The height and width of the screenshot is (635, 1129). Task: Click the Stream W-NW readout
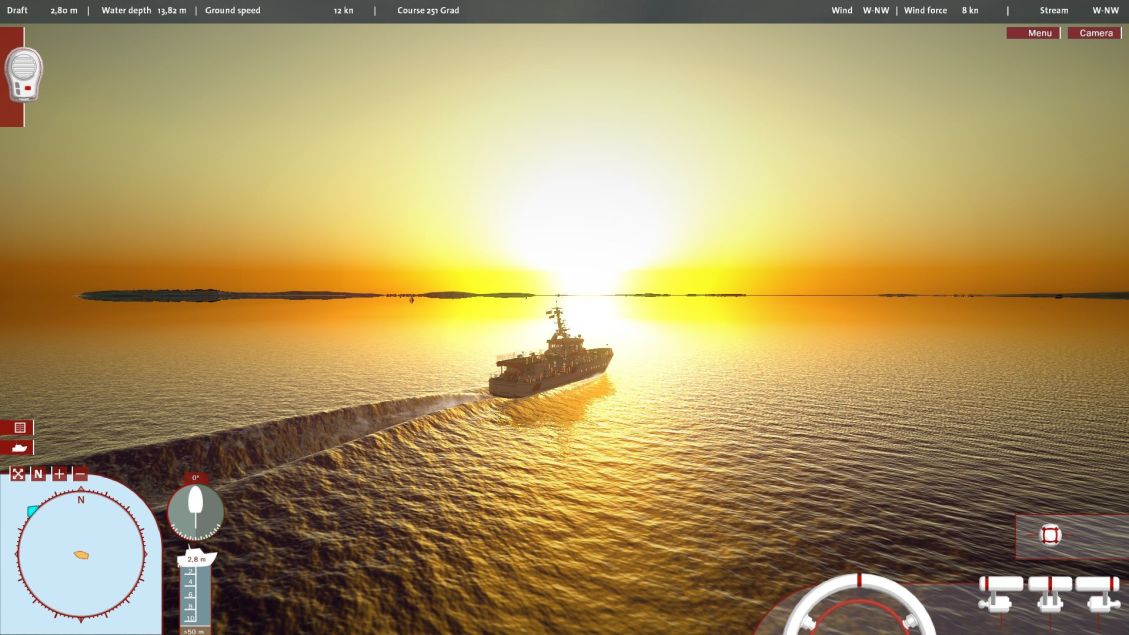pyautogui.click(x=1079, y=11)
